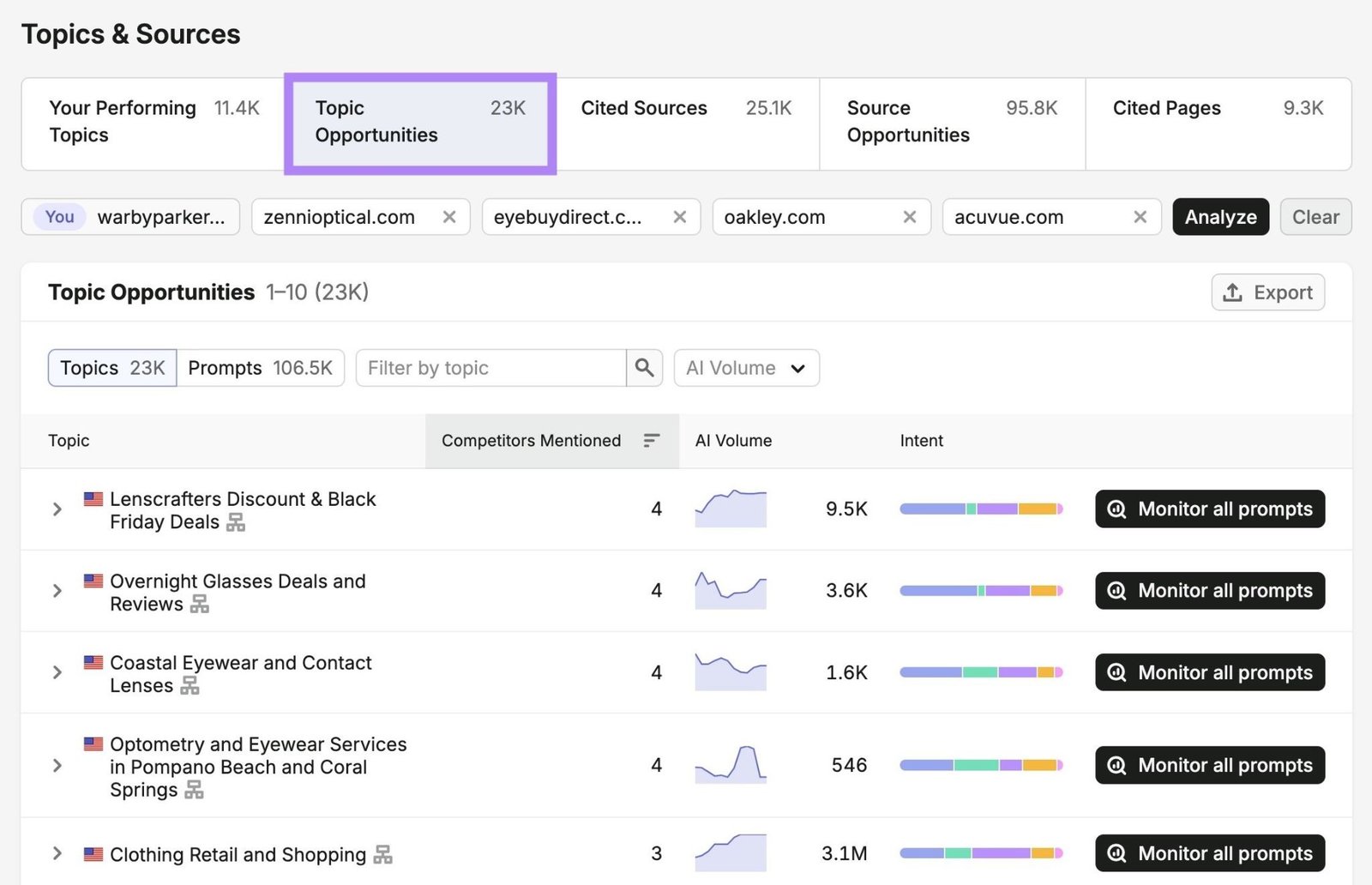Image resolution: width=1372 pixels, height=885 pixels.
Task: Click intent distribution bar for Coastal Eyewear
Action: pos(981,672)
